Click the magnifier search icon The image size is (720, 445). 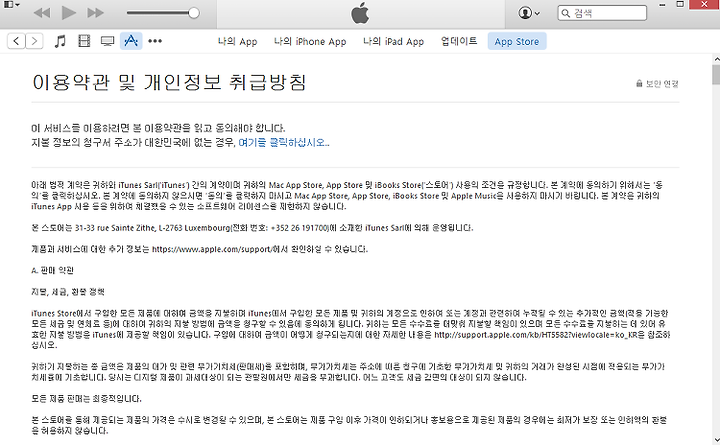566,13
